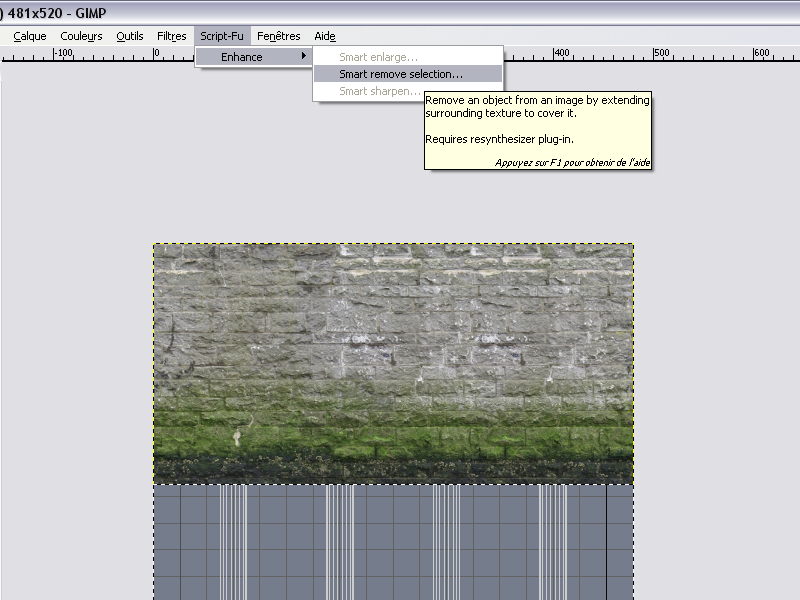Open the Aide menu
This screenshot has width=800, height=600.
[325, 36]
